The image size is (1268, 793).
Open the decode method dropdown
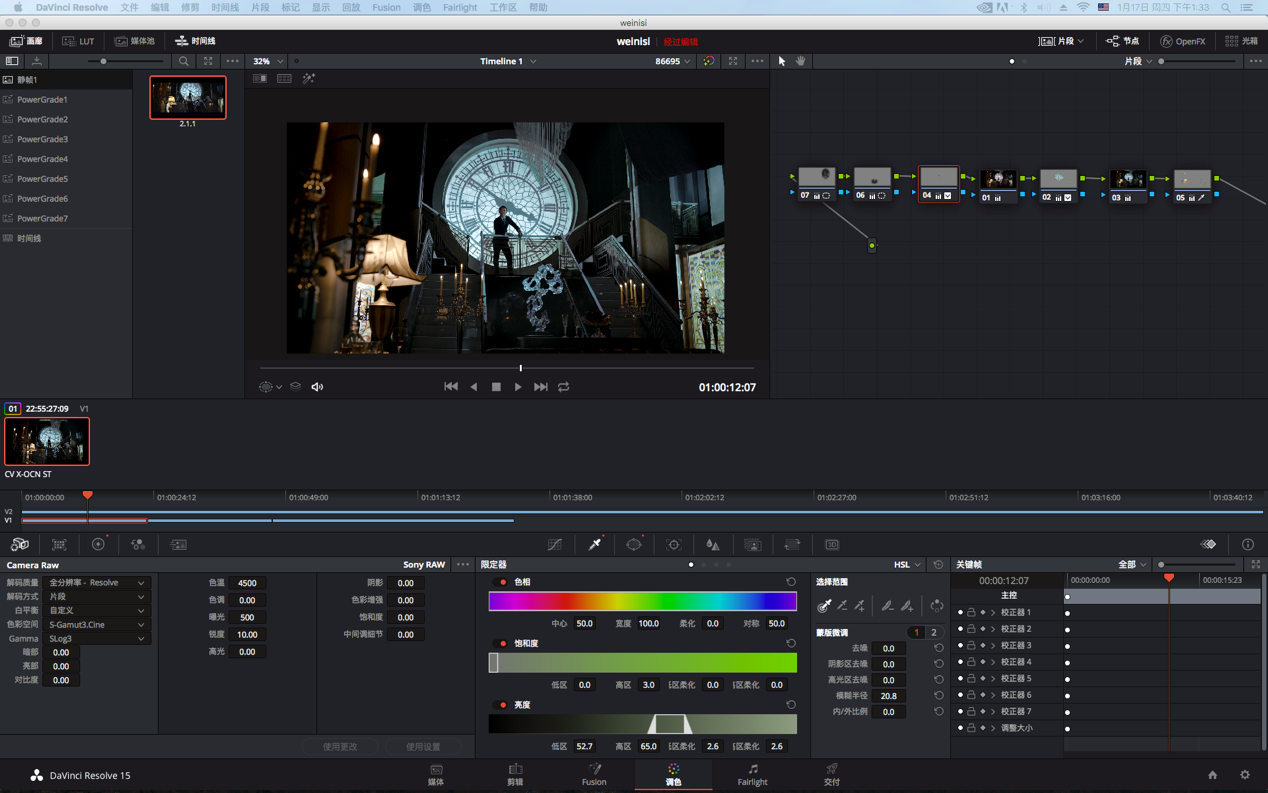[x=97, y=596]
